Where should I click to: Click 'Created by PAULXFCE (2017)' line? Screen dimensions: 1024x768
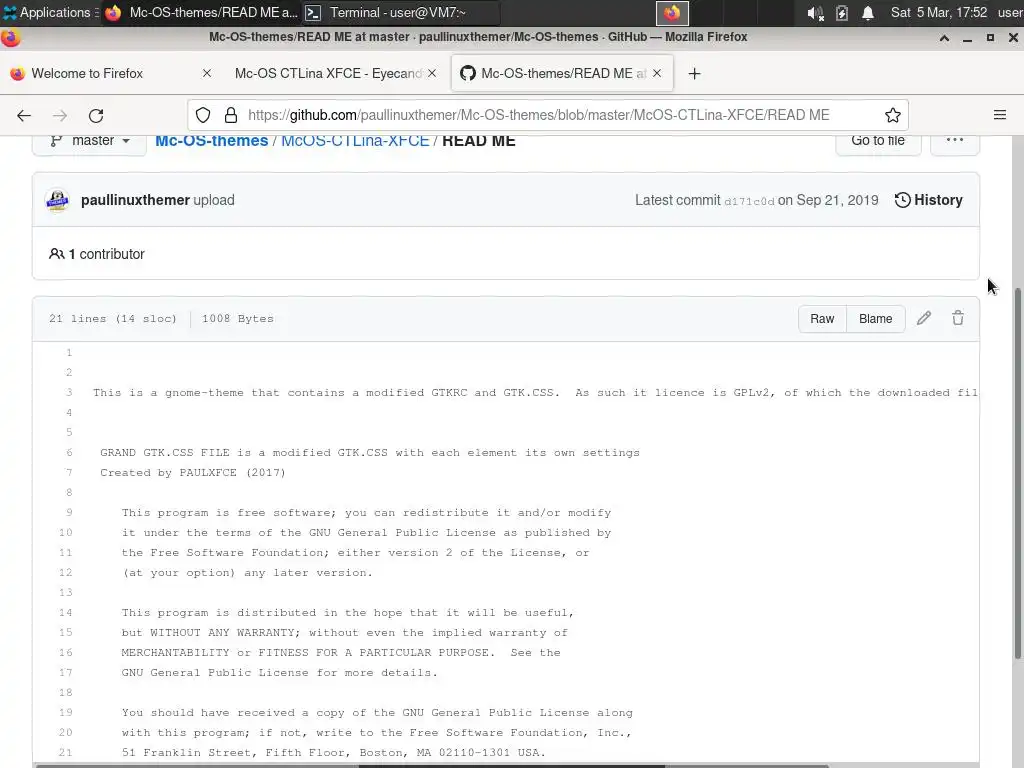point(193,473)
